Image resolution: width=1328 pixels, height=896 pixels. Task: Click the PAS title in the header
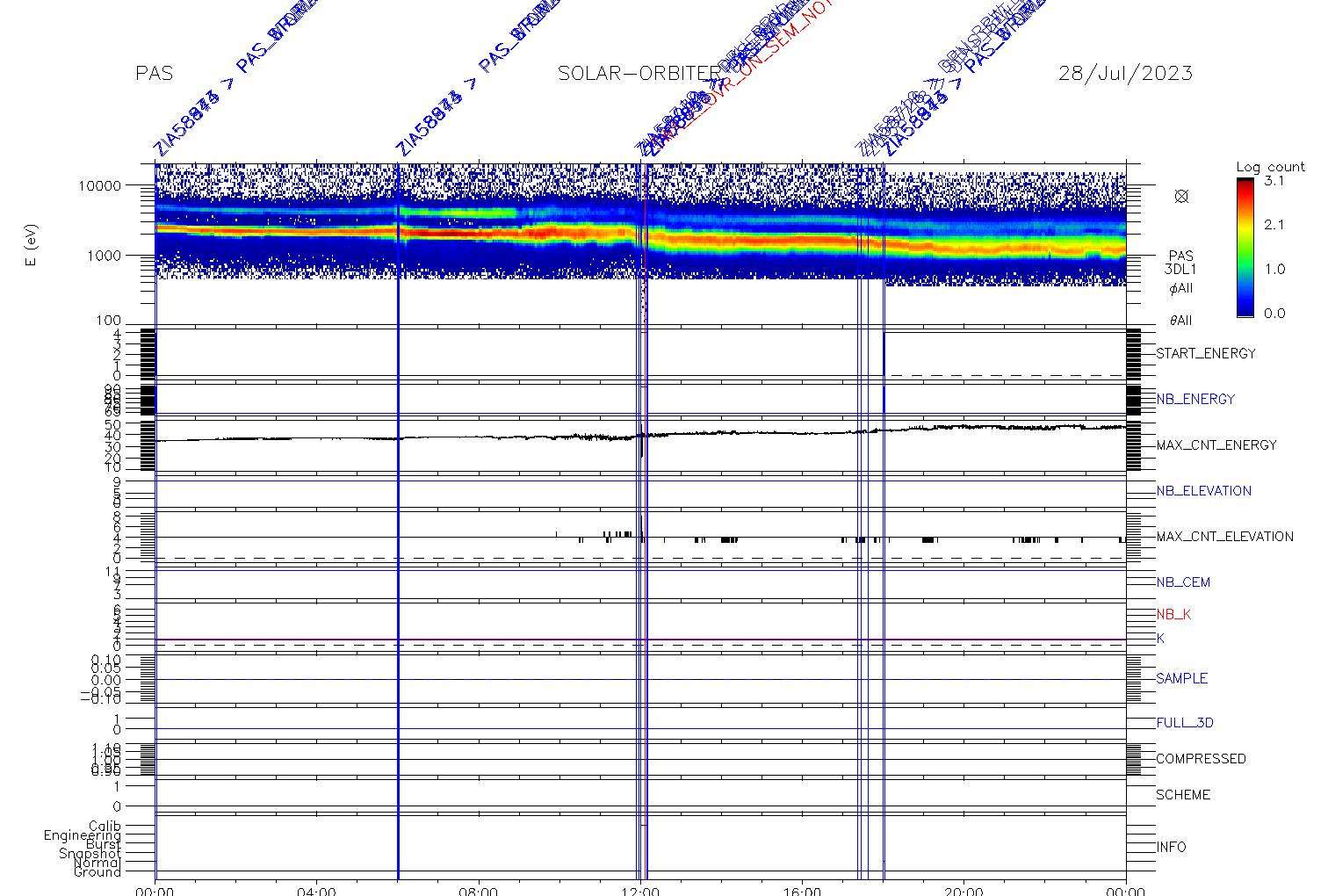pos(155,73)
